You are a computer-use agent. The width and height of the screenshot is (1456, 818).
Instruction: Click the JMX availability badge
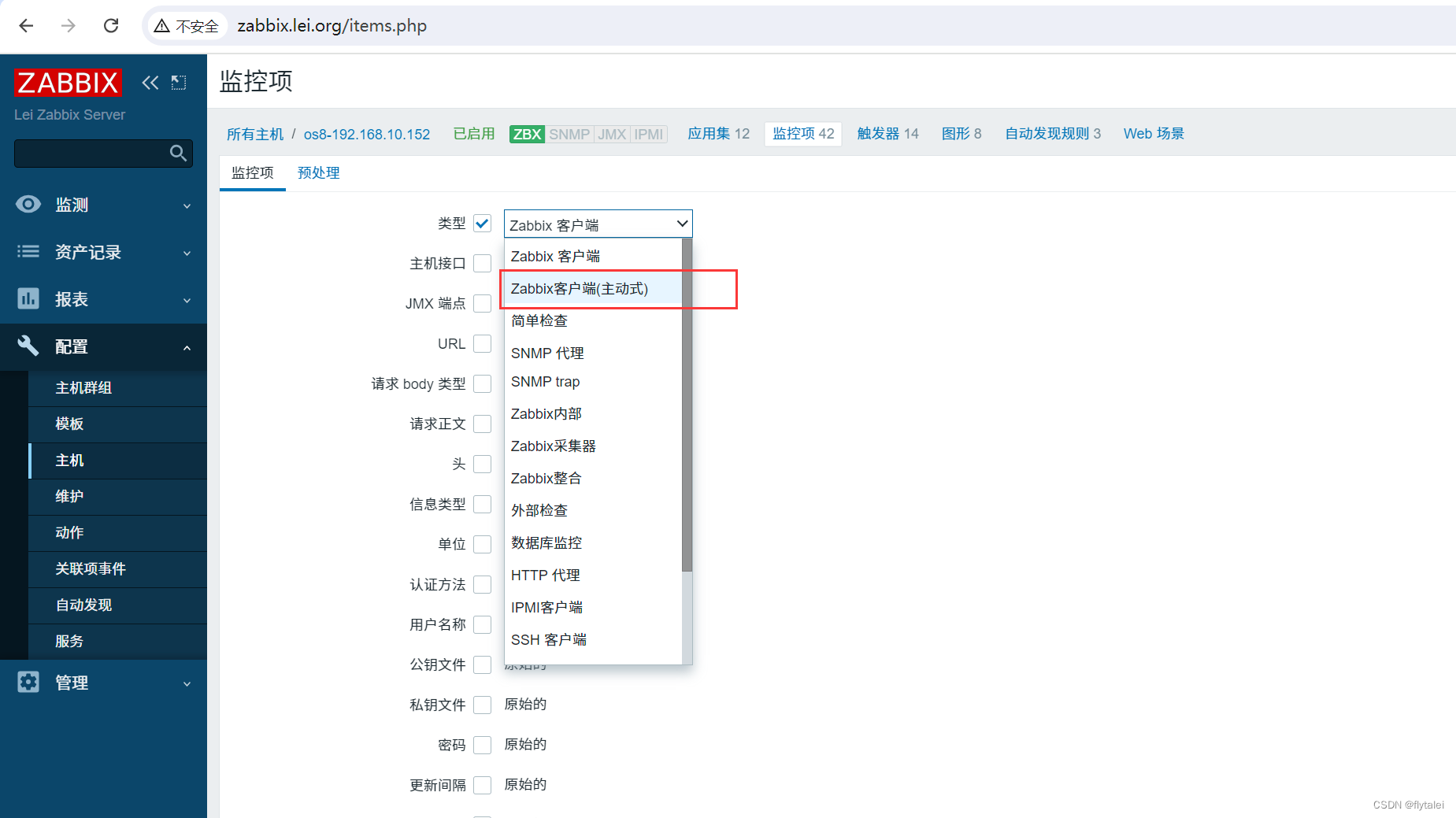click(x=612, y=134)
